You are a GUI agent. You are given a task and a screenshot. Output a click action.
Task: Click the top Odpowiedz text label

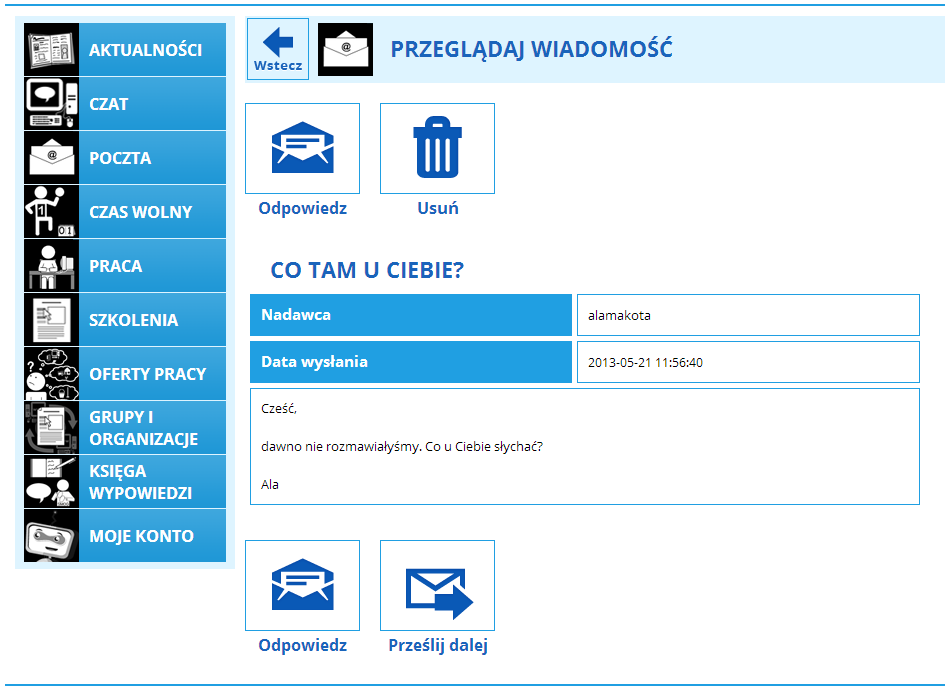pyautogui.click(x=303, y=208)
